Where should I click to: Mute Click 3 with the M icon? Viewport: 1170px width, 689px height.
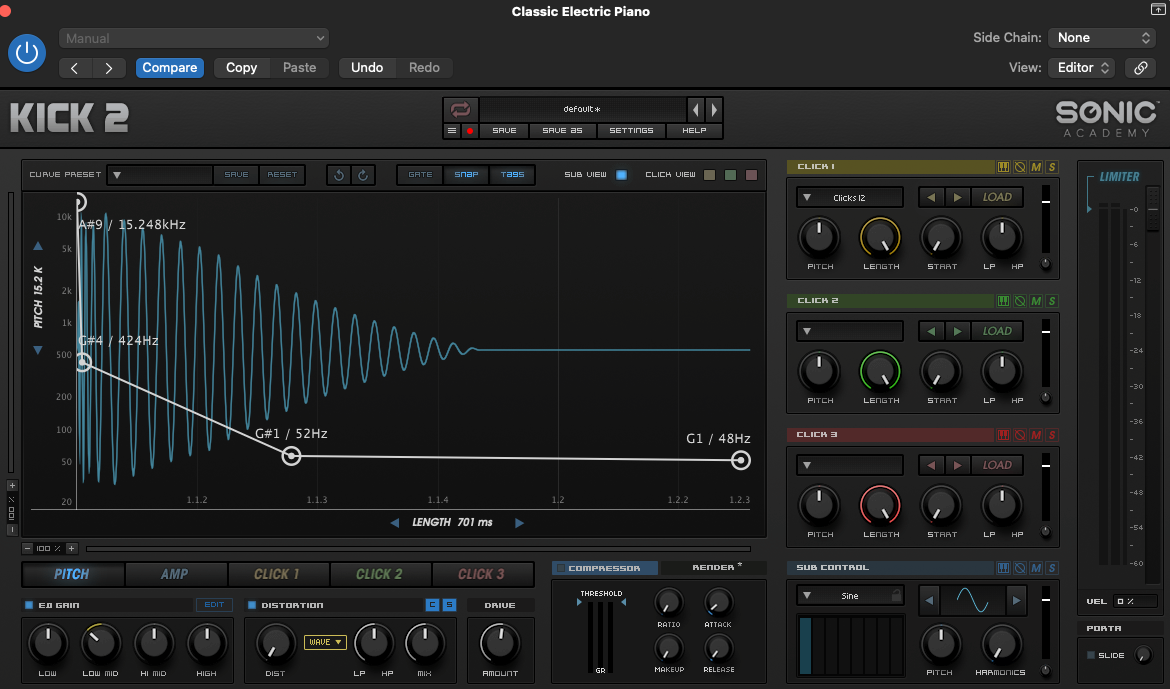pos(1036,434)
